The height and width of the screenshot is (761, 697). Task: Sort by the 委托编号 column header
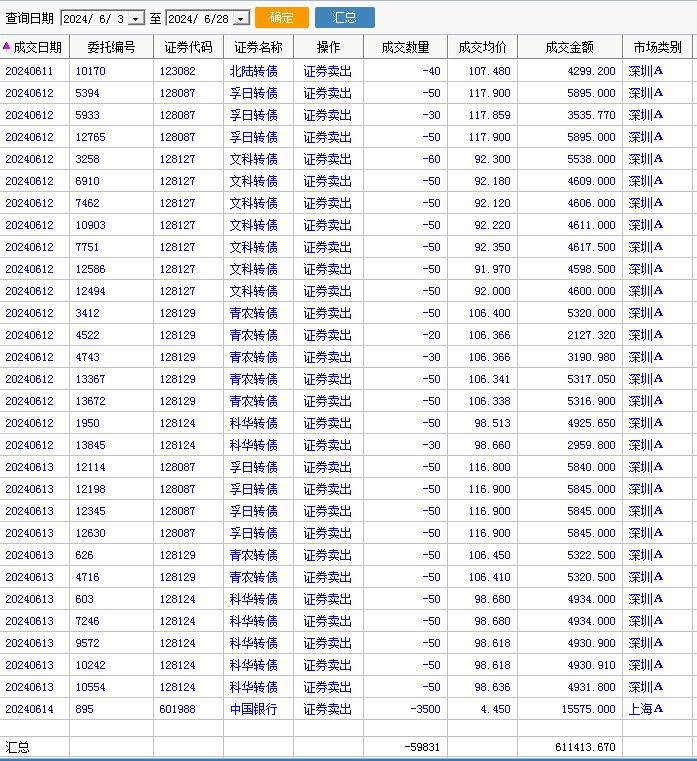(x=112, y=47)
